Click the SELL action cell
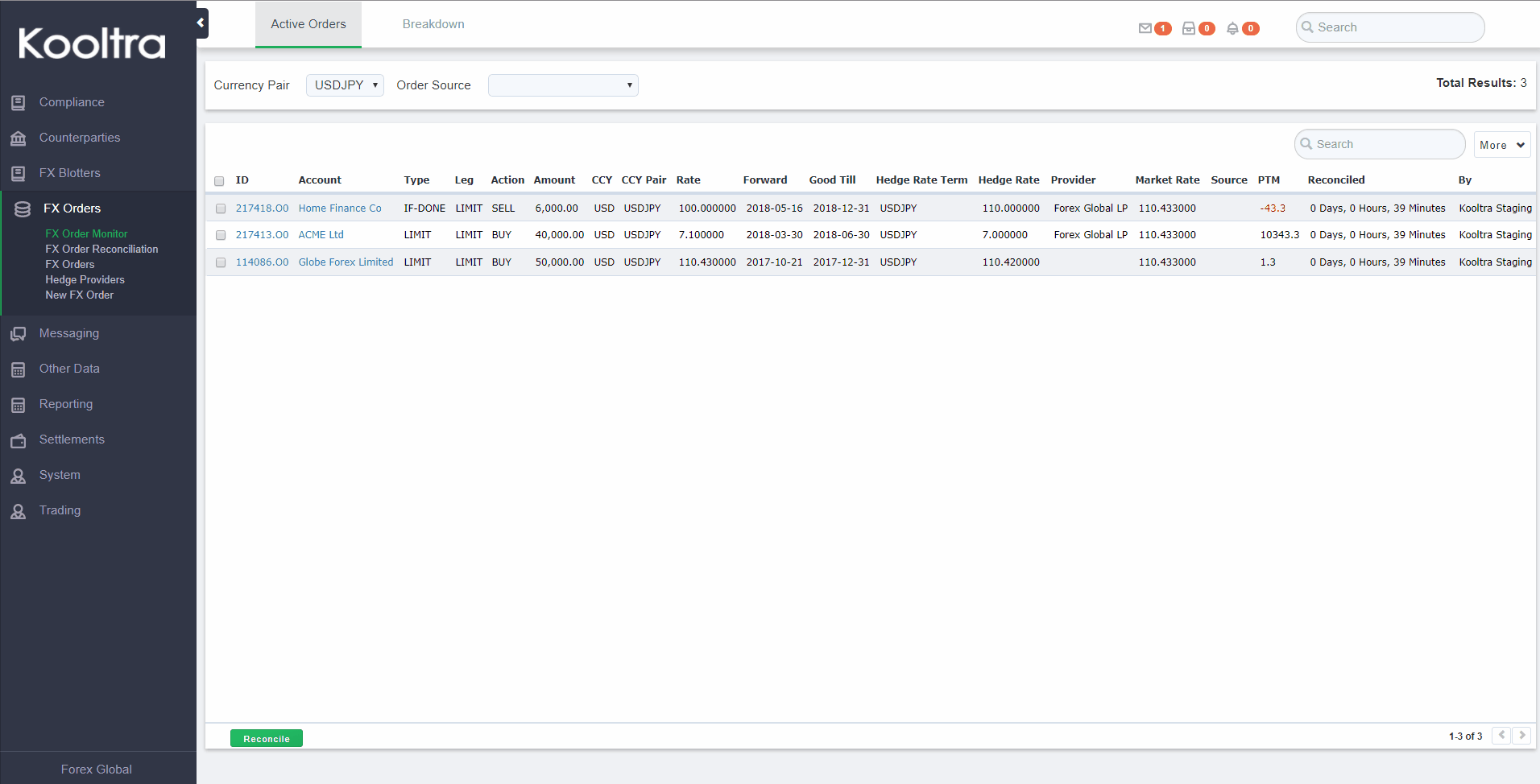 [503, 208]
